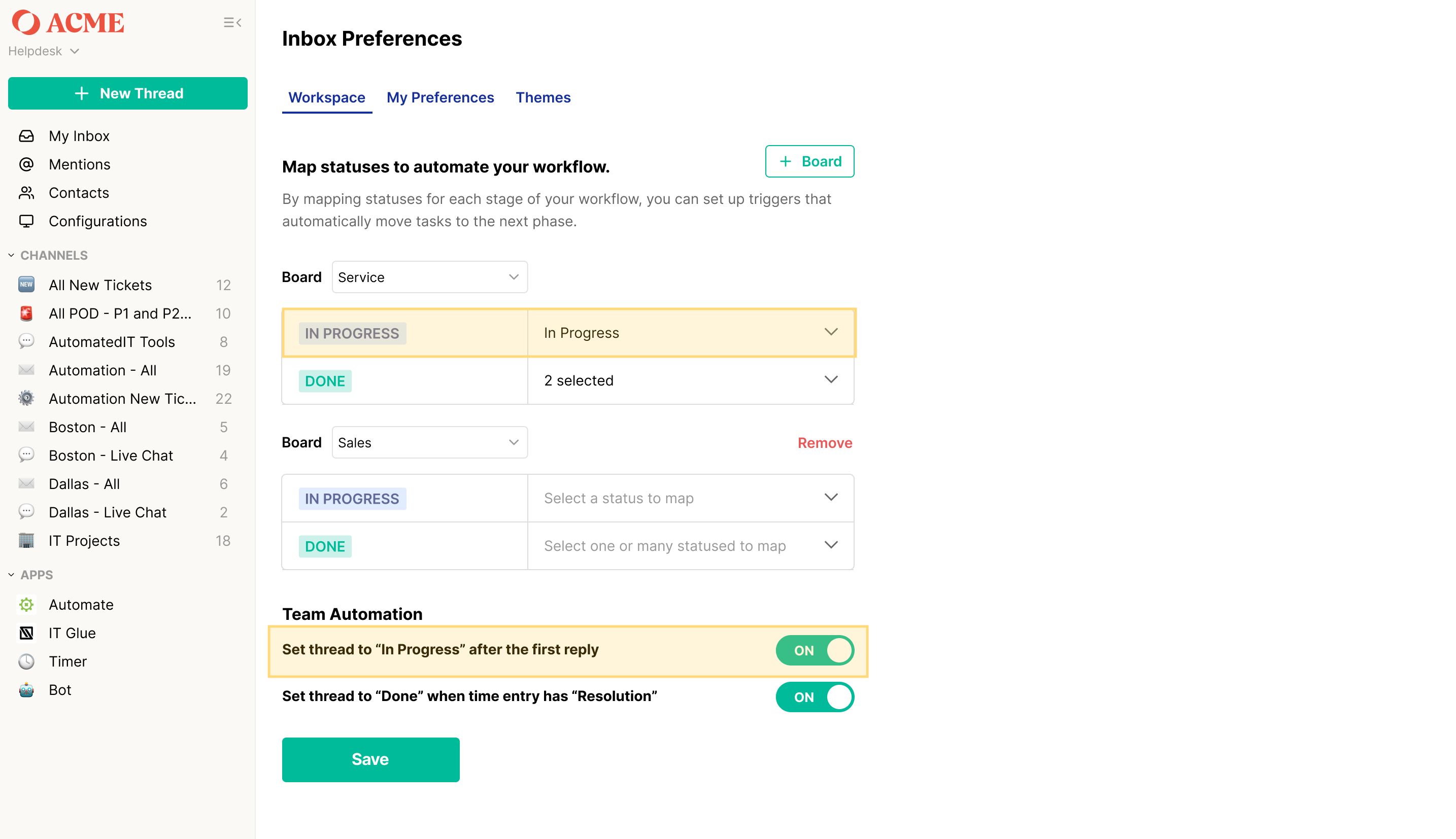Open the Sales board dropdown
This screenshot has height=839, width=1456.
click(x=429, y=442)
